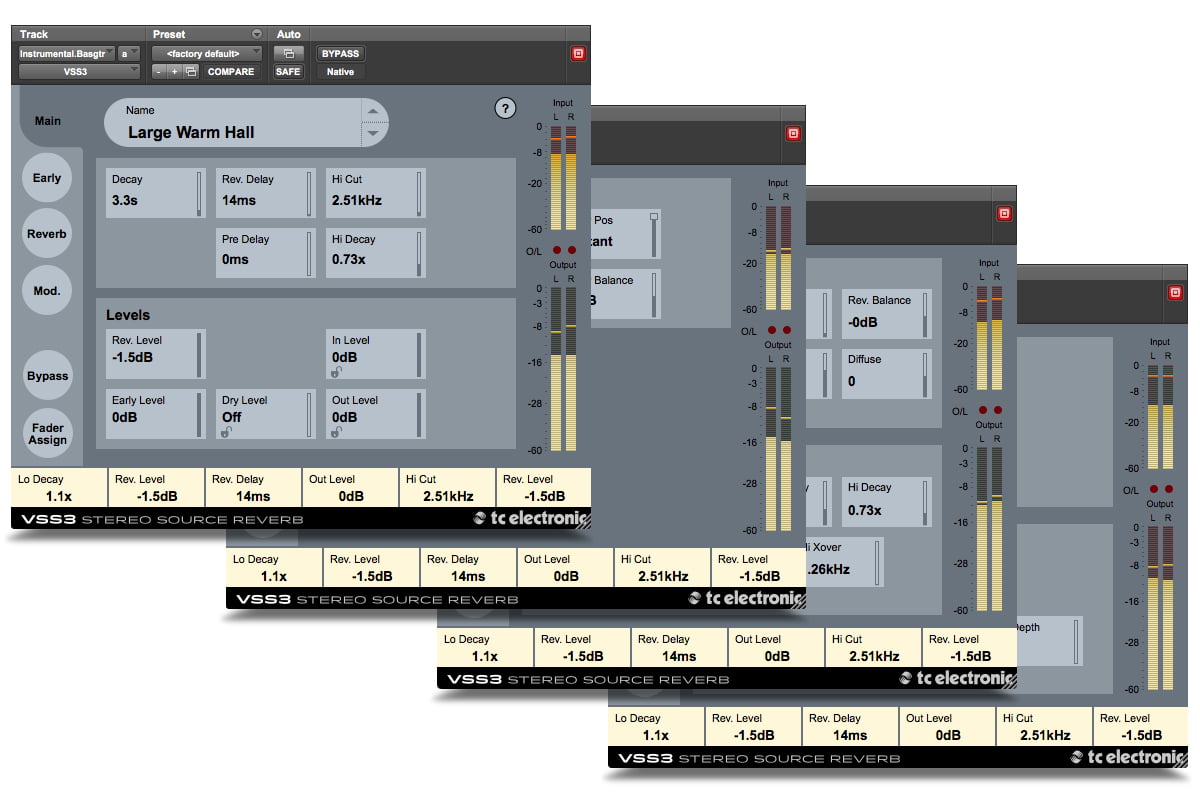Click the Decay mini slider strip
Viewport: 1200px width, 800px height.
click(x=198, y=193)
